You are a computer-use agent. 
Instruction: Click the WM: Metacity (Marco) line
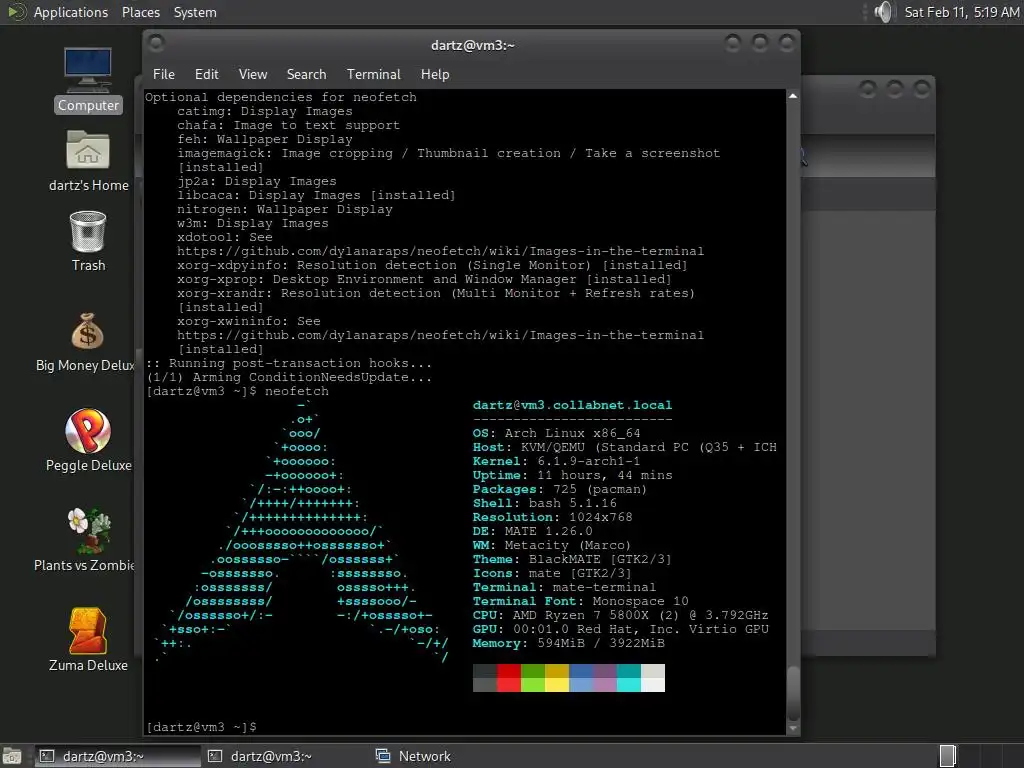point(552,545)
